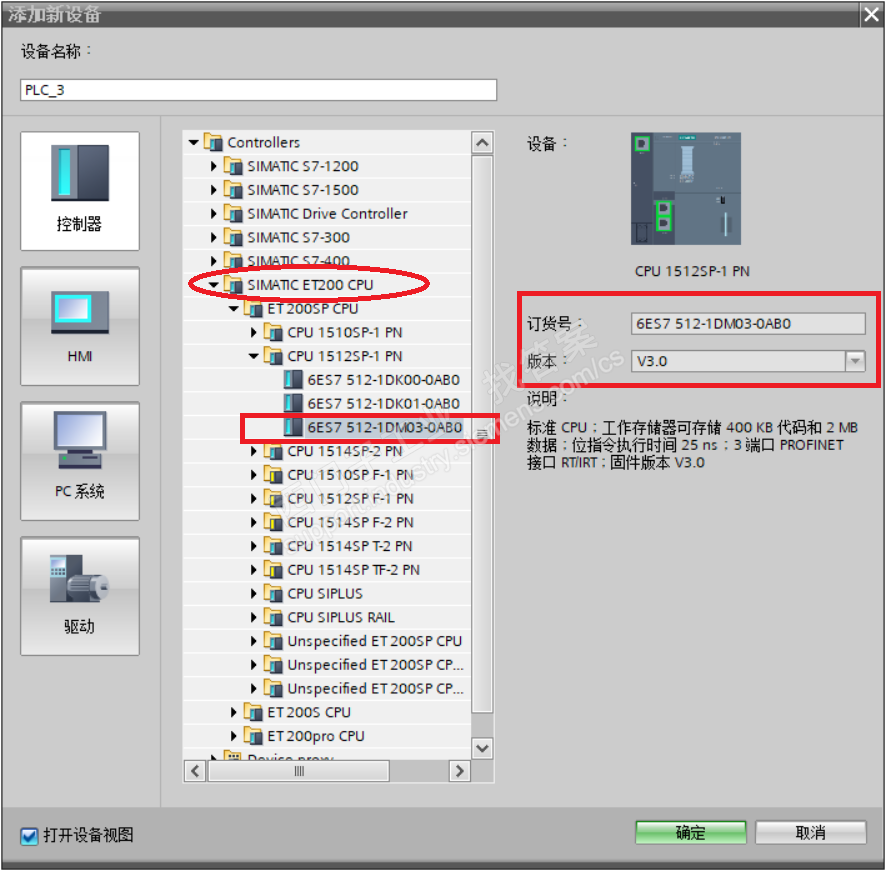Toggle the 打开设备视图 checkbox
This screenshot has width=886, height=871.
click(x=29, y=835)
